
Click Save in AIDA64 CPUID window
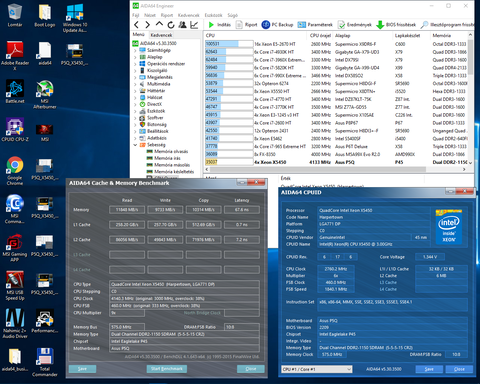point(429,369)
